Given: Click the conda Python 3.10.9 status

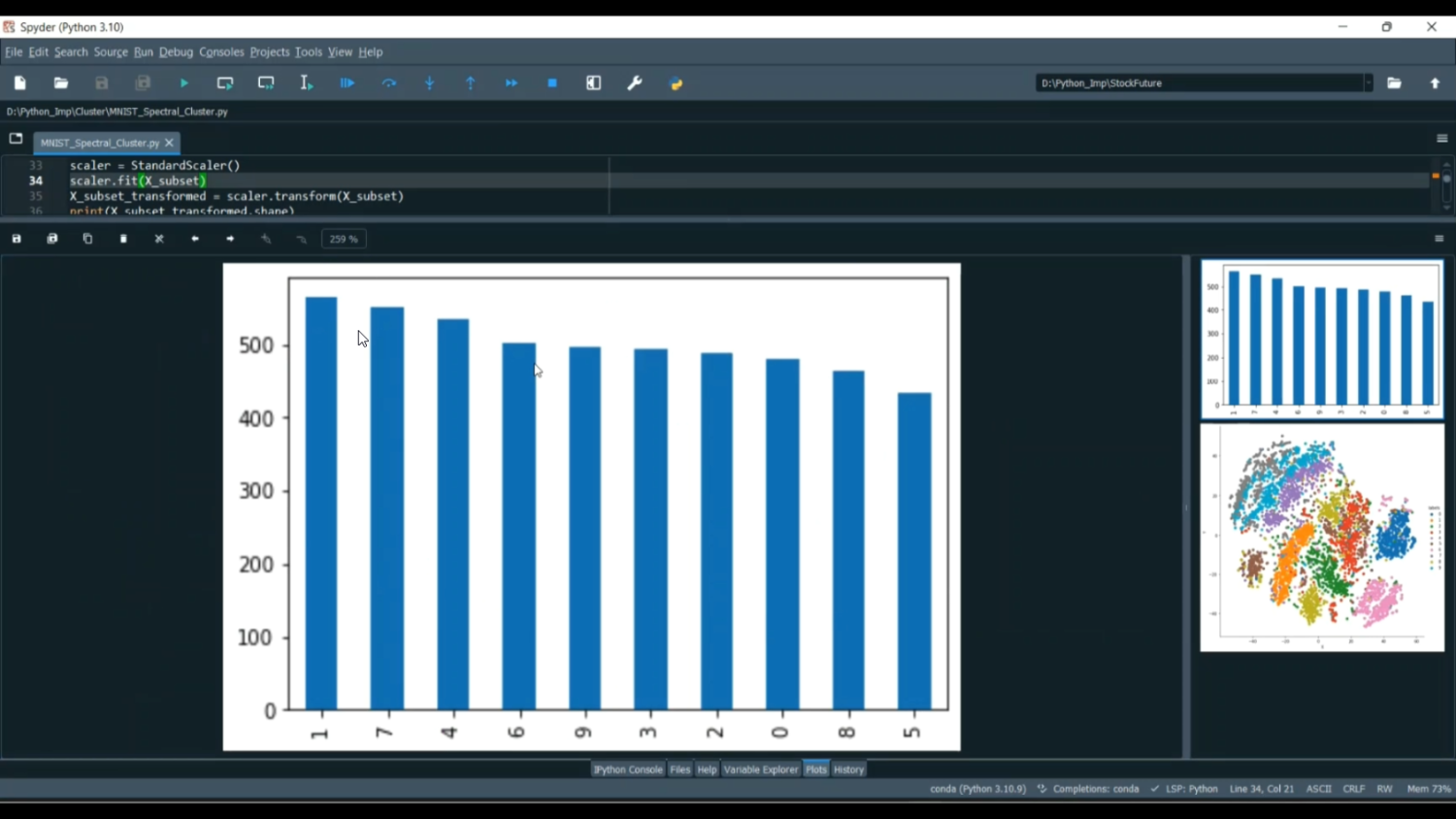Looking at the screenshot, I should pos(976,789).
